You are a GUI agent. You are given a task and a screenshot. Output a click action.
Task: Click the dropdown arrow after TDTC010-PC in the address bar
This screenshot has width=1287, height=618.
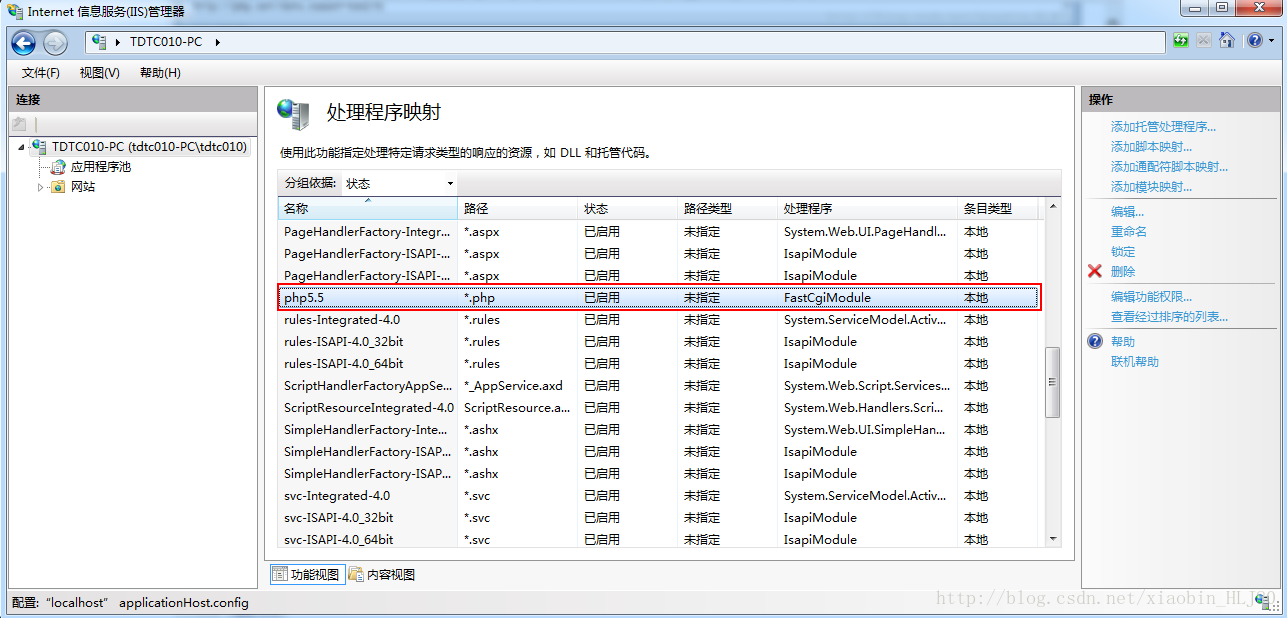point(217,42)
